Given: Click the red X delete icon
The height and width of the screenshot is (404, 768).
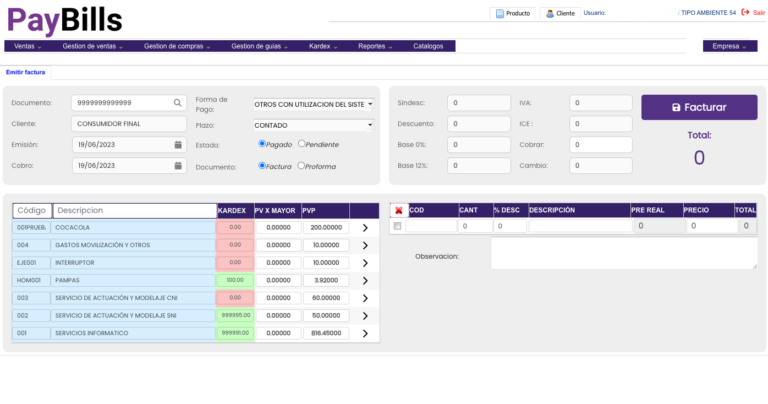Looking at the screenshot, I should coord(399,211).
